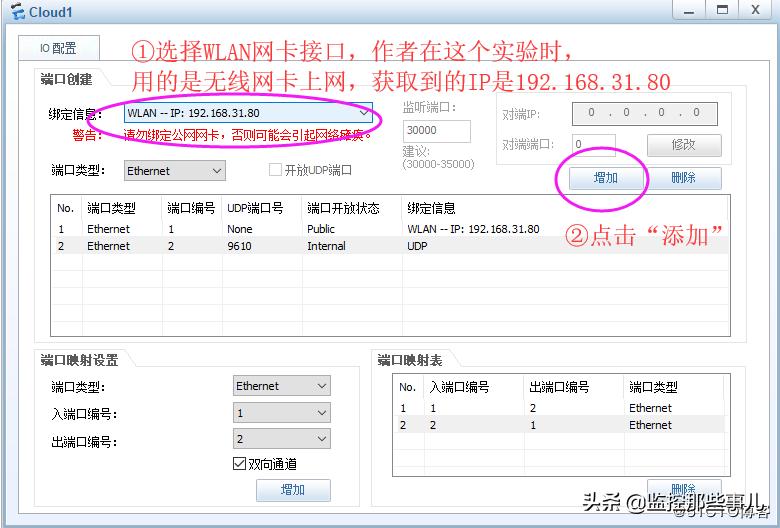
Task: Open the 端口类型 Ethernet dropdown in 端口创建
Action: pos(174,171)
